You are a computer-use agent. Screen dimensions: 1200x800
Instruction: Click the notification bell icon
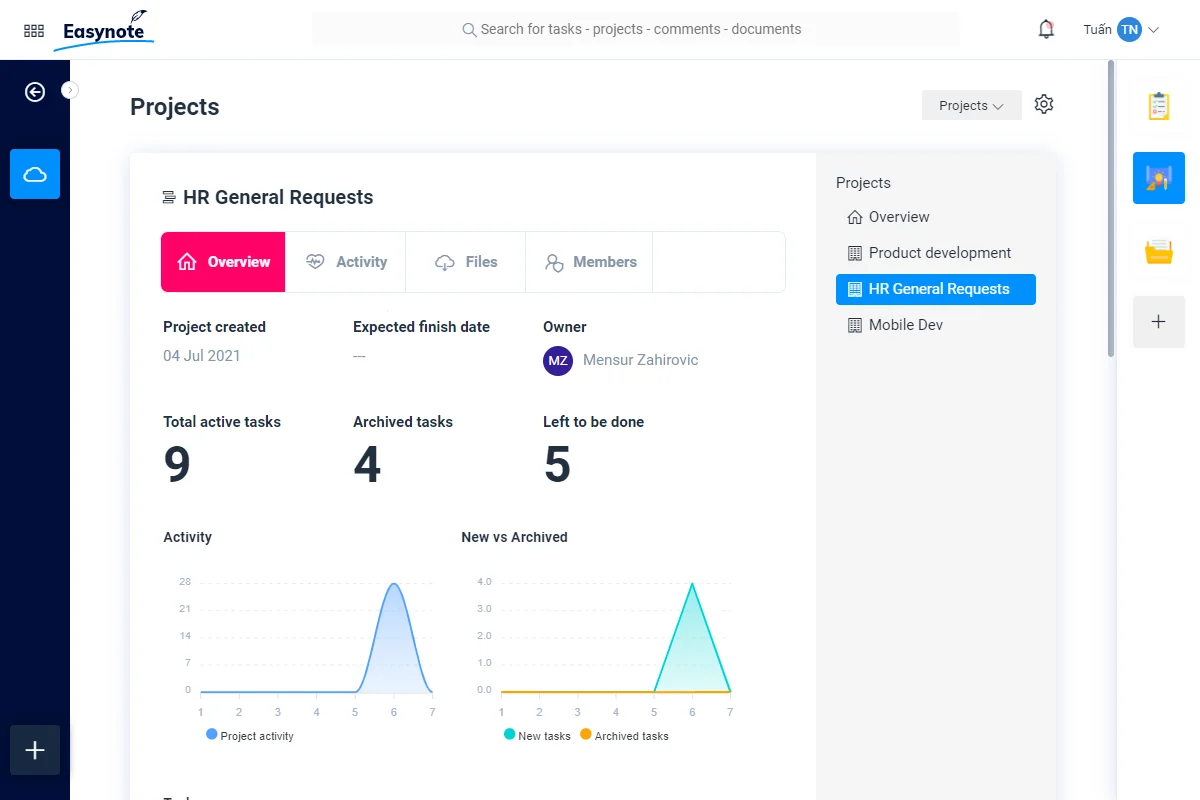1046,30
